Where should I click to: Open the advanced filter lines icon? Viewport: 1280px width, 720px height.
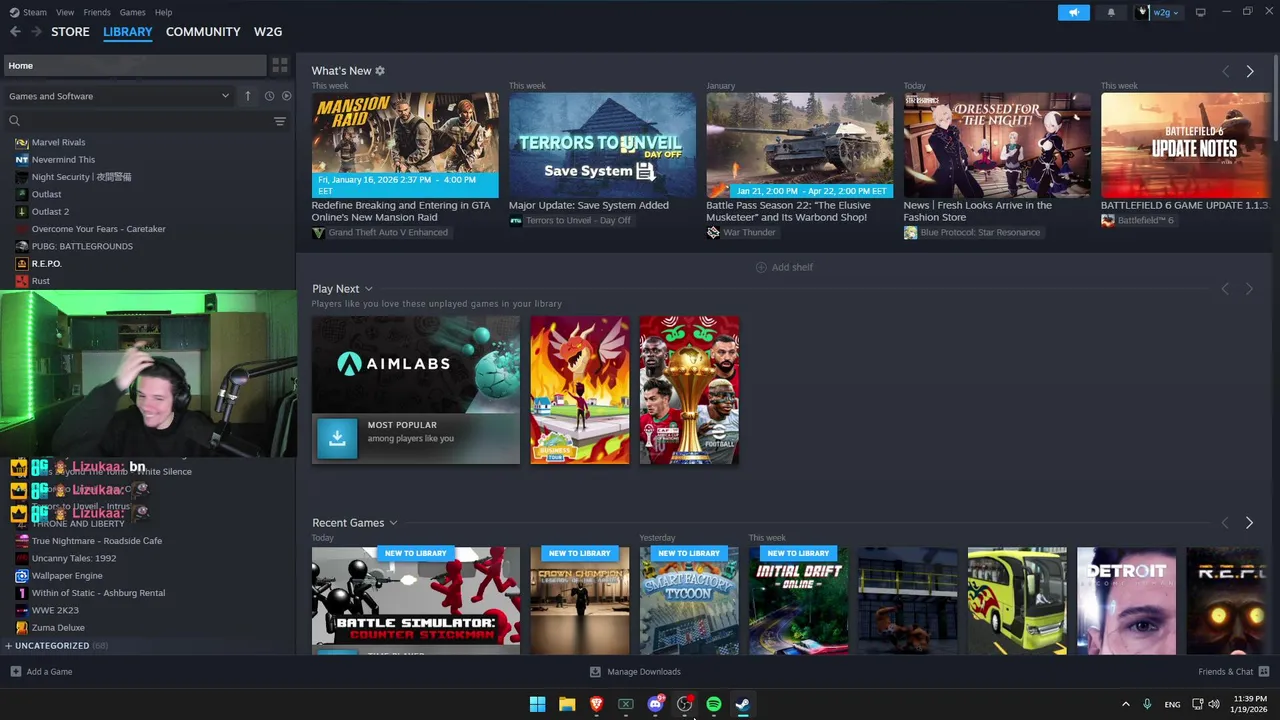pyautogui.click(x=280, y=121)
